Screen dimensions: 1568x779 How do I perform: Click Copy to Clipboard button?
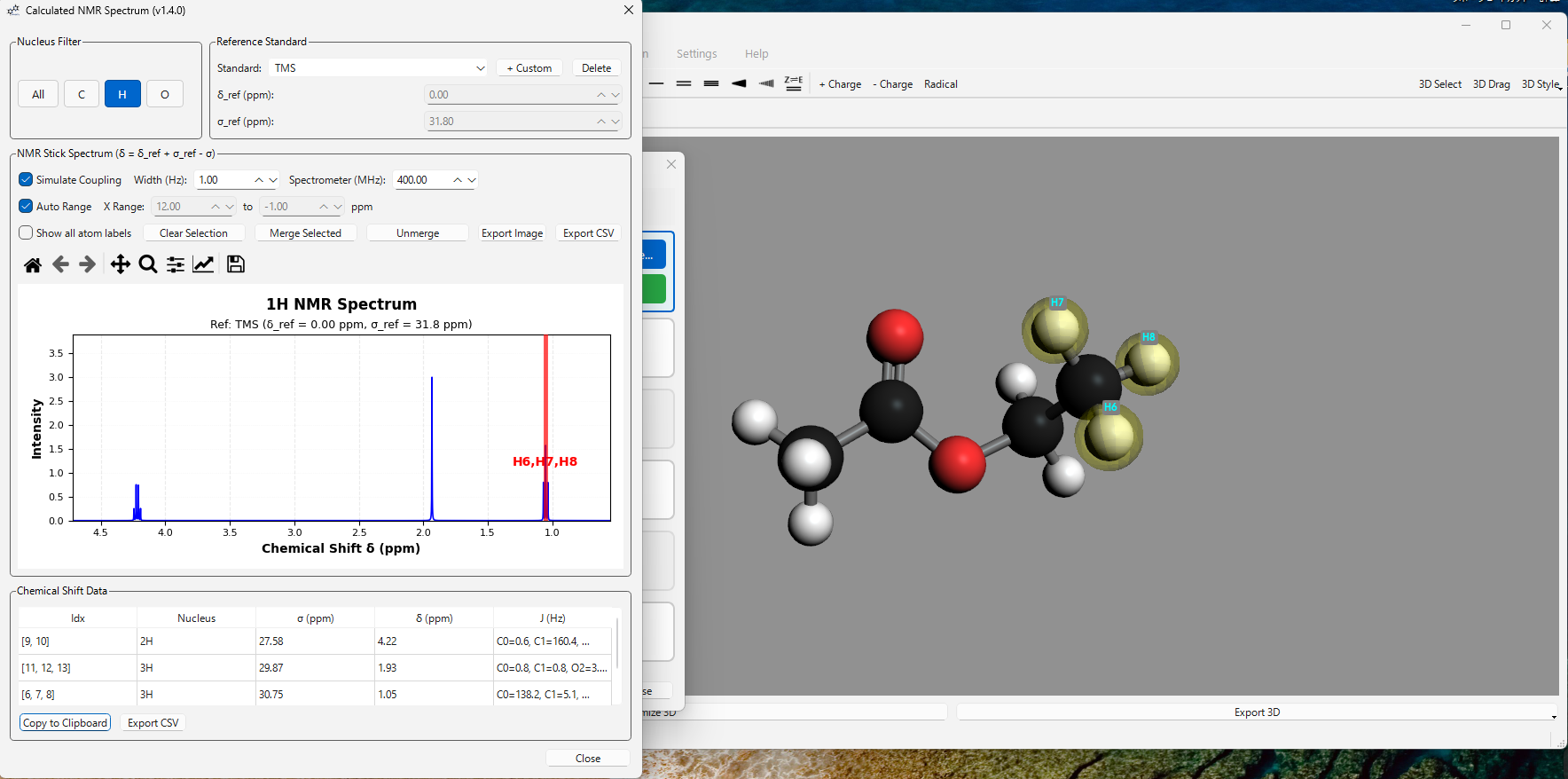tap(66, 723)
